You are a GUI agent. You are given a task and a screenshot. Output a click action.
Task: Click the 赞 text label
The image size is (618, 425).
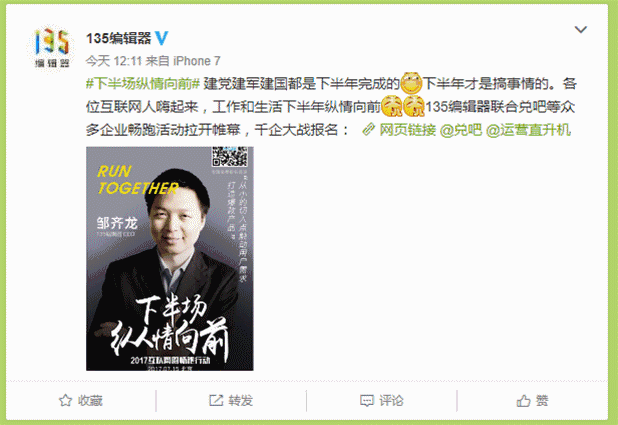tap(542, 401)
